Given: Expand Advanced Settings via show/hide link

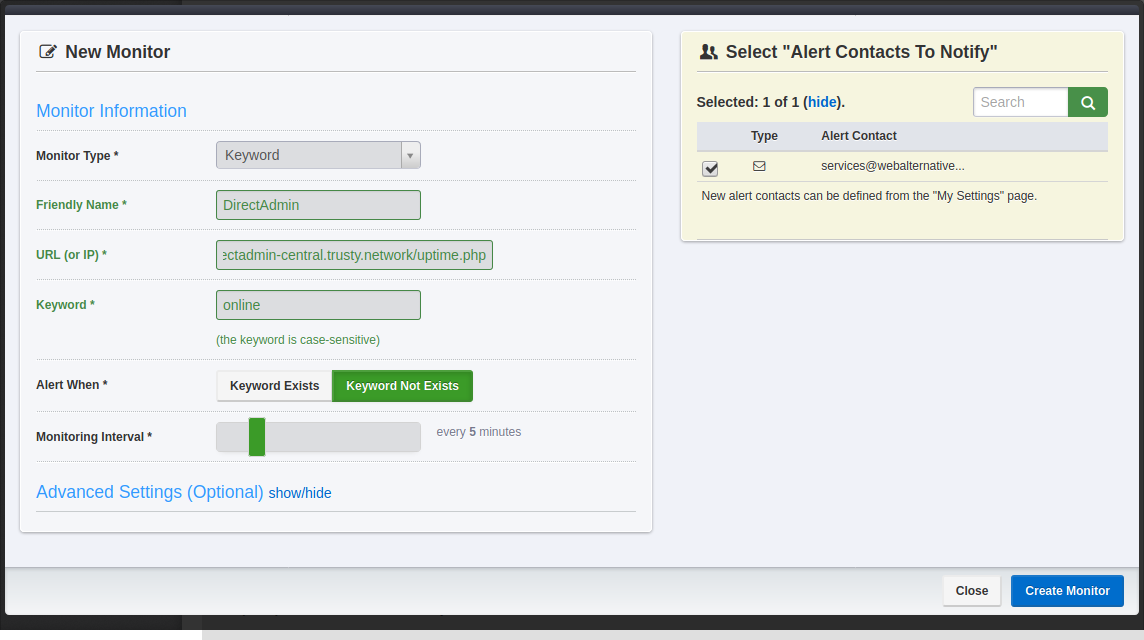Looking at the screenshot, I should tap(300, 493).
